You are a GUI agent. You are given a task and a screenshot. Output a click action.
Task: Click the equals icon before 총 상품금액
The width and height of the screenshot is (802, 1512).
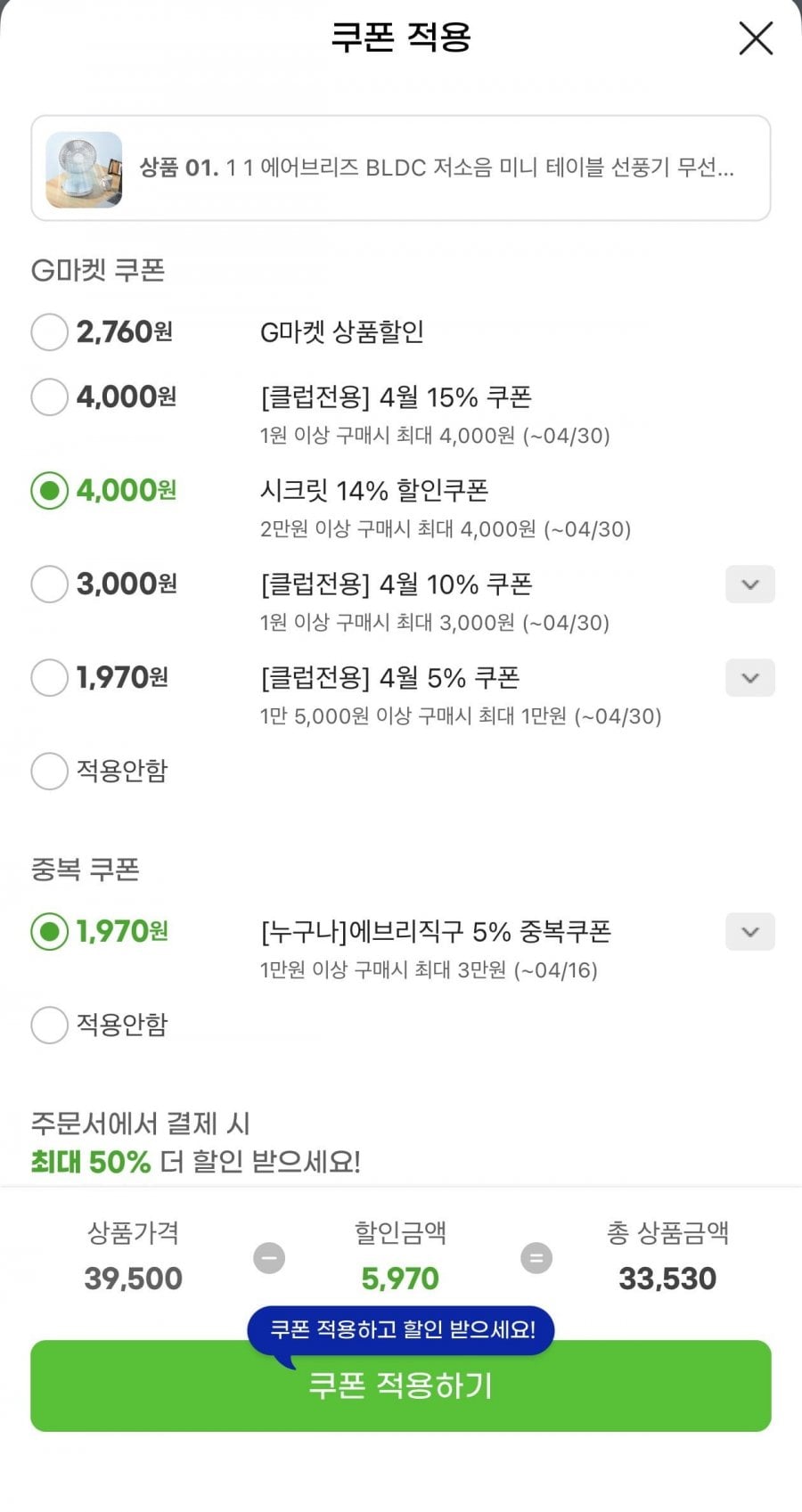536,1258
